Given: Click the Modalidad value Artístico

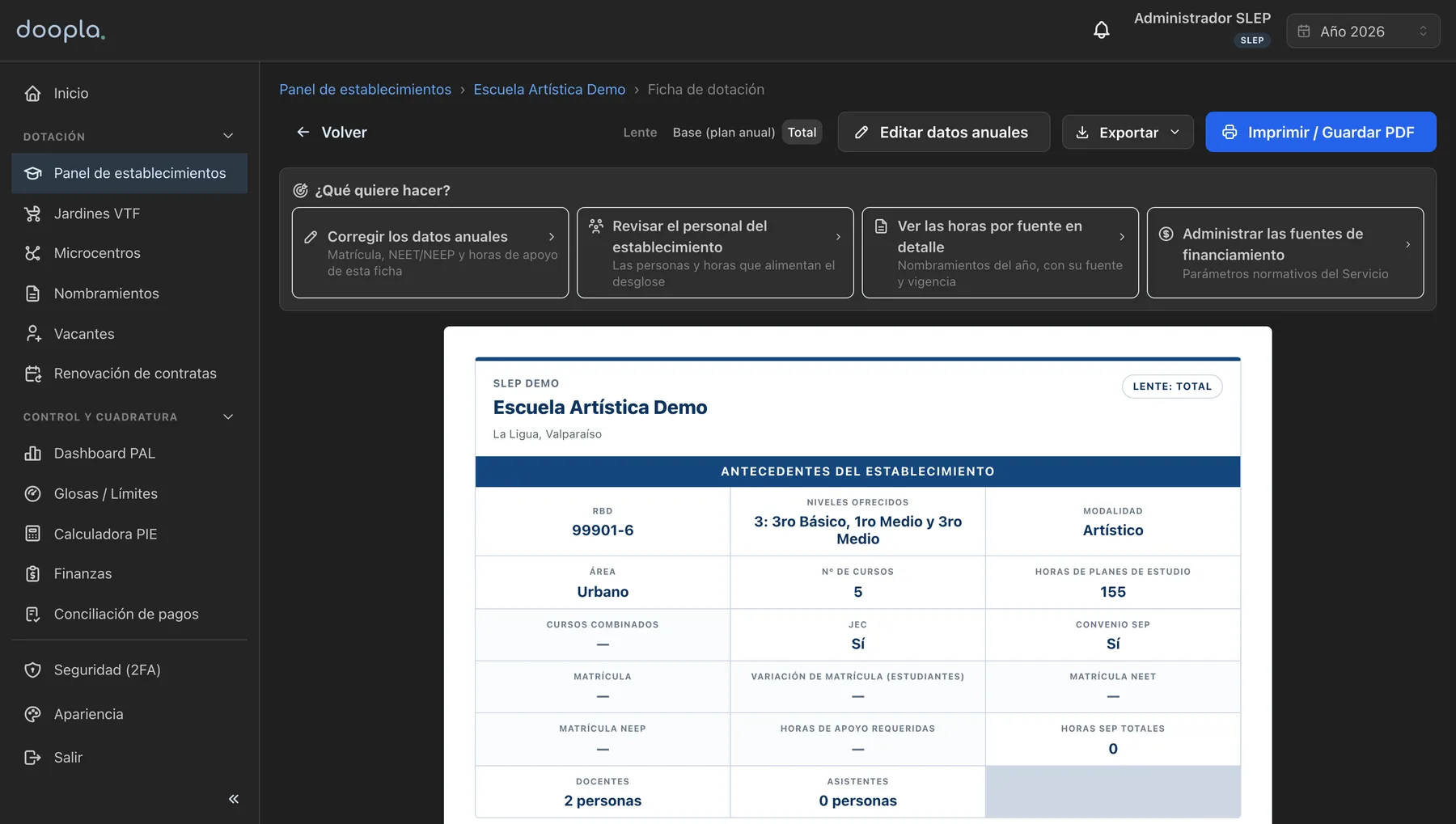Looking at the screenshot, I should click(x=1112, y=530).
